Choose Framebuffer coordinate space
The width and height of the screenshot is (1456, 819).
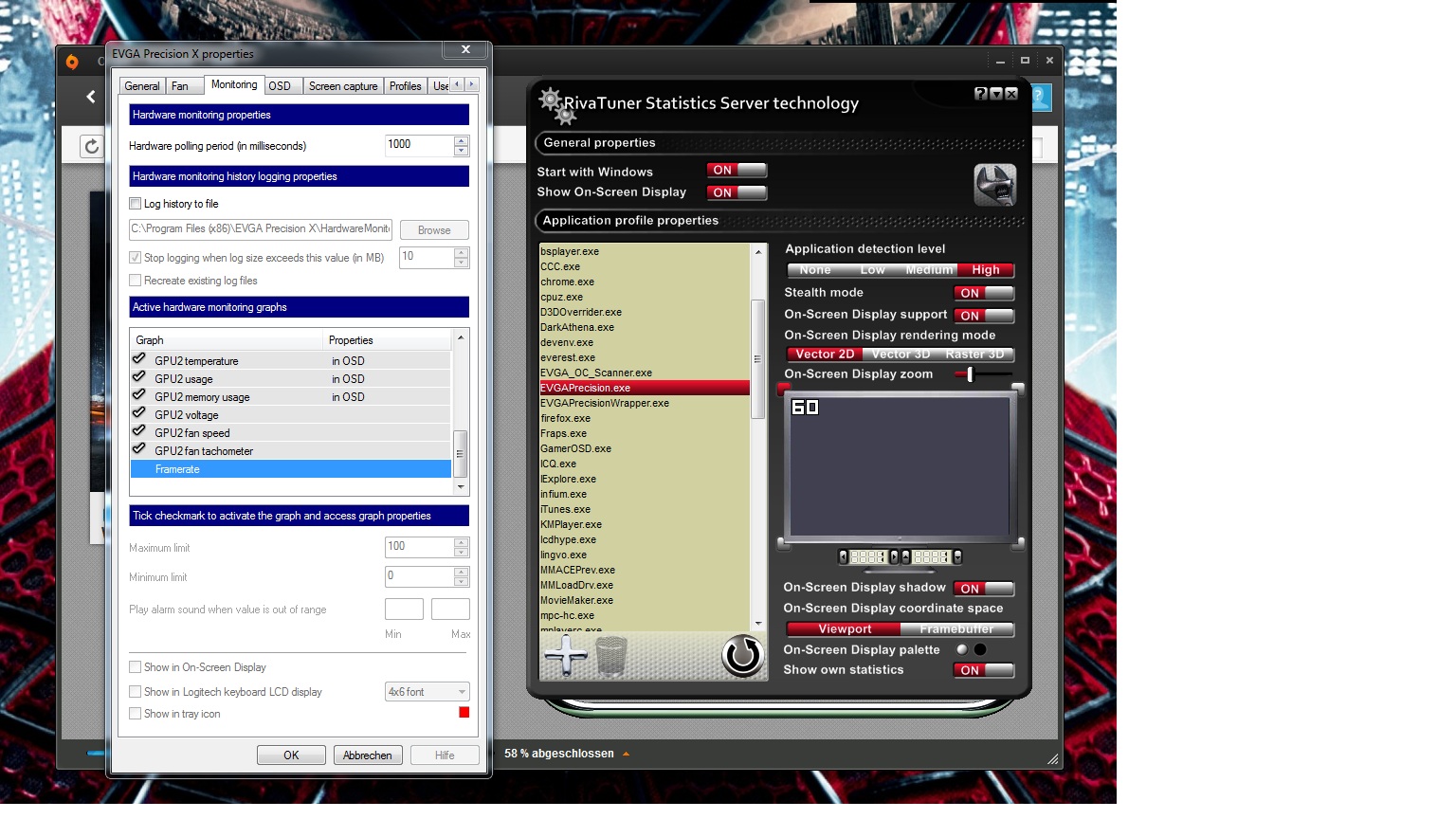[956, 629]
